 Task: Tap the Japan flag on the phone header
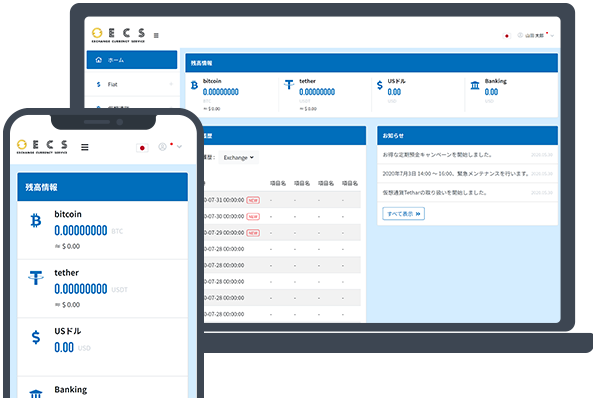[142, 148]
